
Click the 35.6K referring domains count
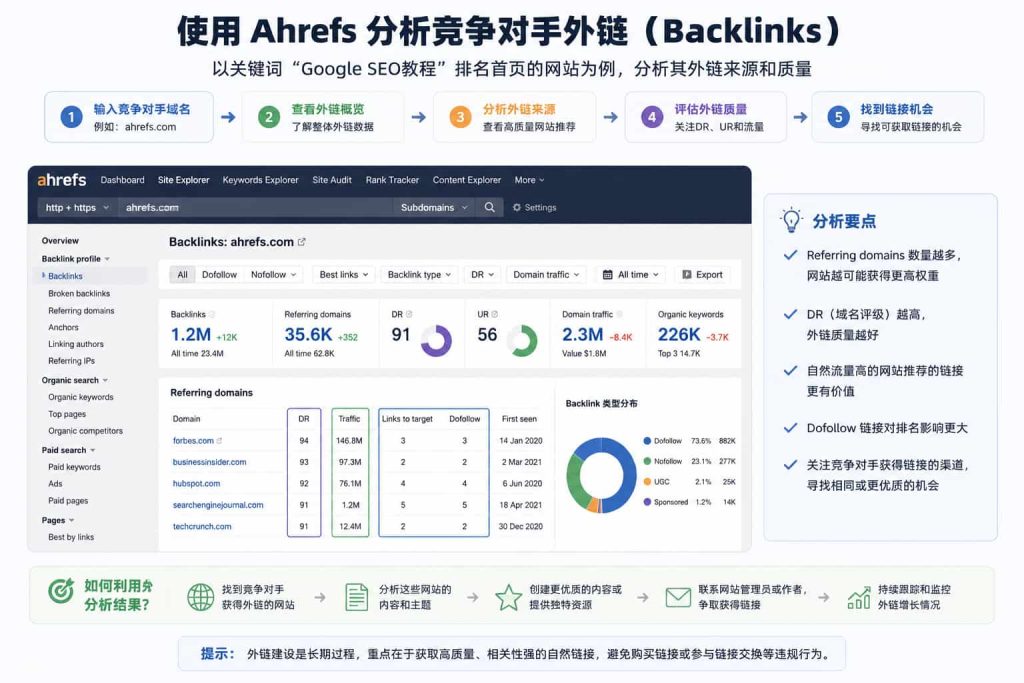coord(308,334)
